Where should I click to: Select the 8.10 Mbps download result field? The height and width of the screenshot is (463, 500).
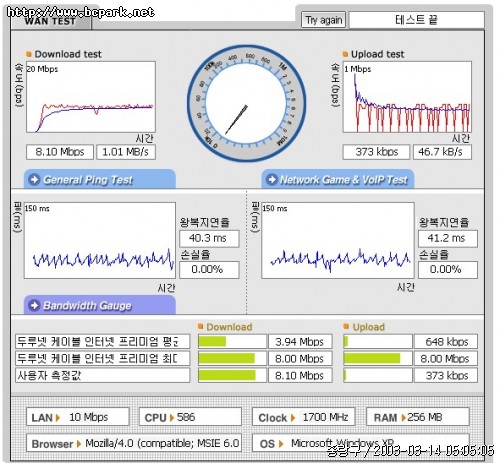[60, 152]
